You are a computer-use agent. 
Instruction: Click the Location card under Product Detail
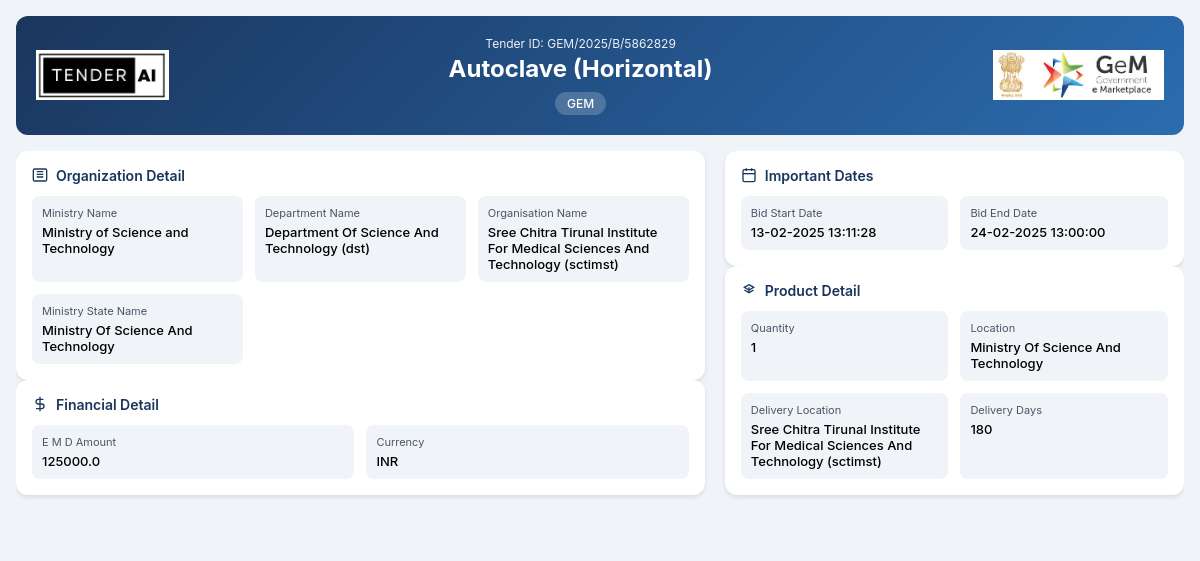[1064, 346]
